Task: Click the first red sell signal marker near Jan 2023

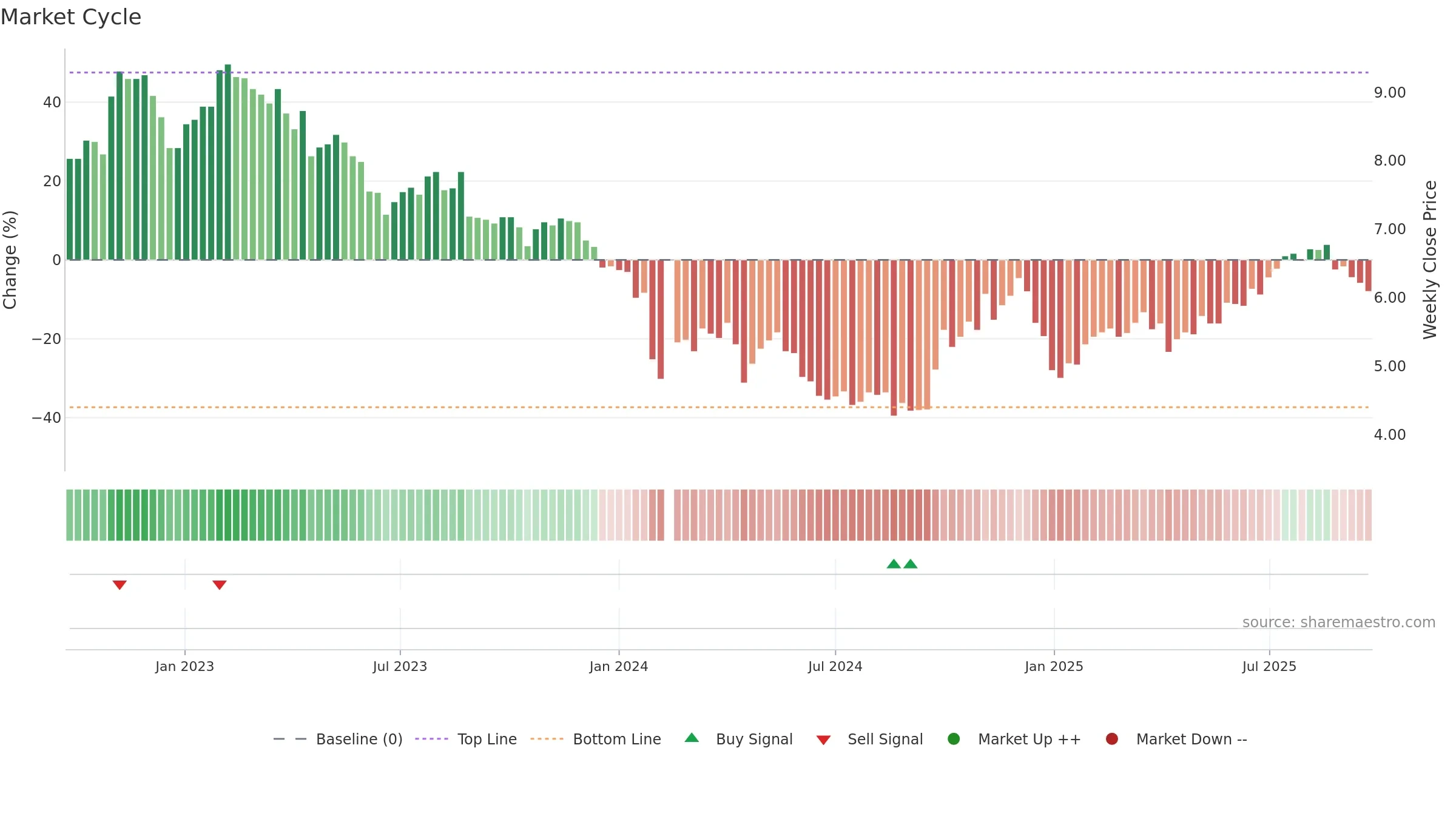Action: (x=120, y=585)
